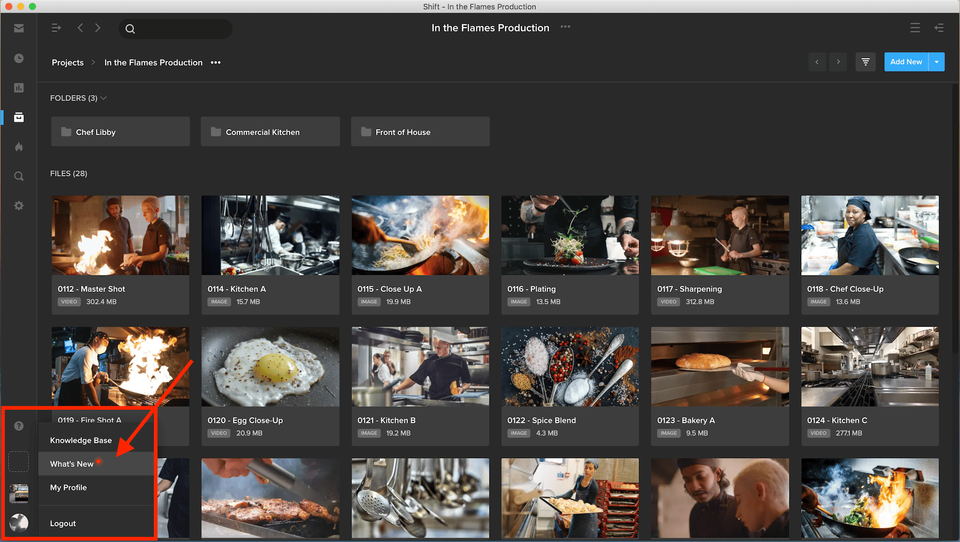Open the flame icon in sidebar

coord(19,147)
